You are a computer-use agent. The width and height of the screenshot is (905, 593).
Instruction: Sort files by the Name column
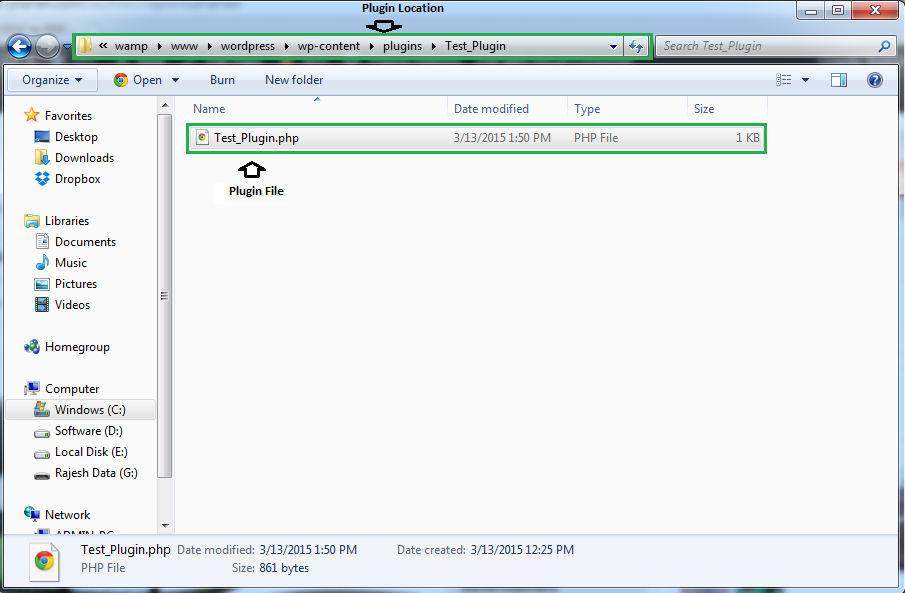(x=209, y=109)
